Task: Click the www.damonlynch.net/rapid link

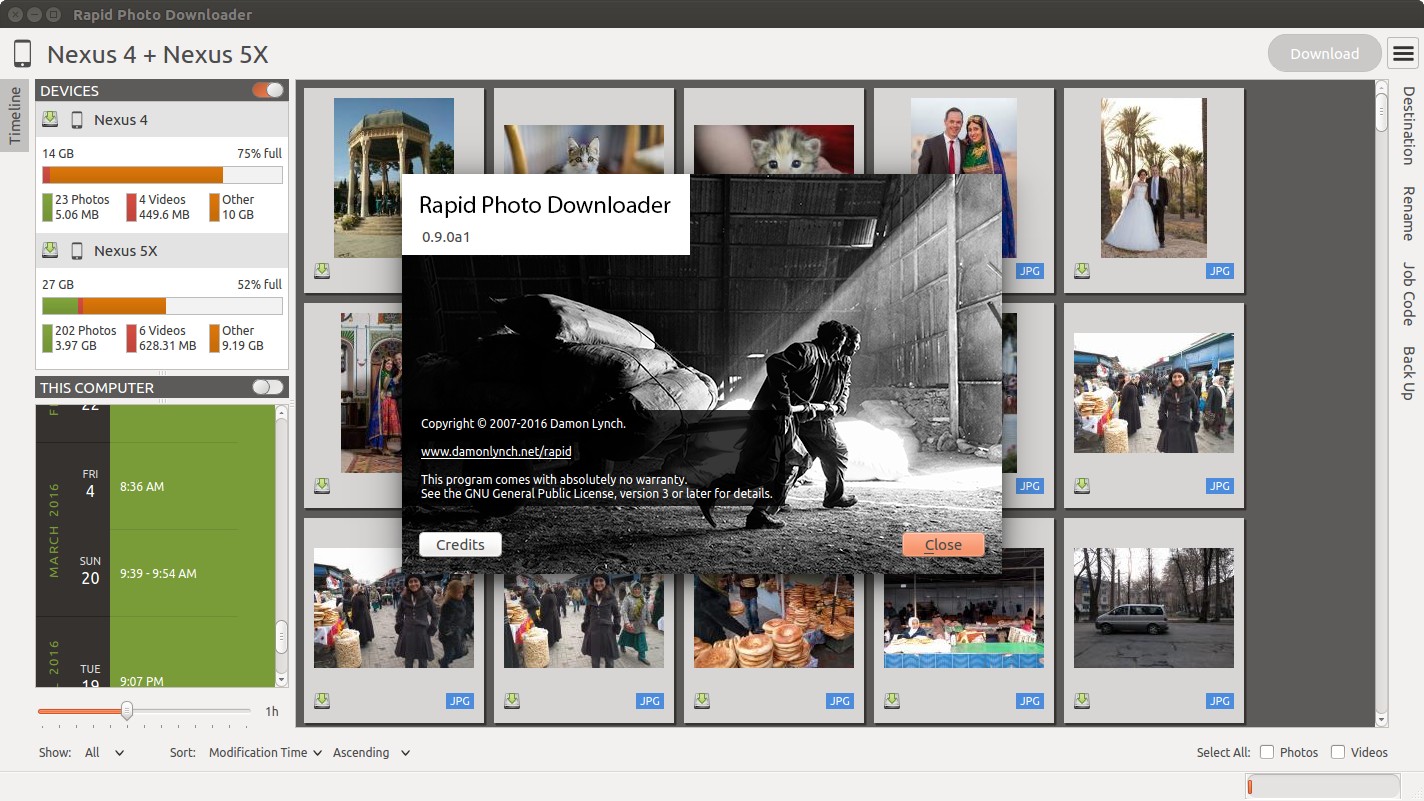Action: pyautogui.click(x=496, y=451)
